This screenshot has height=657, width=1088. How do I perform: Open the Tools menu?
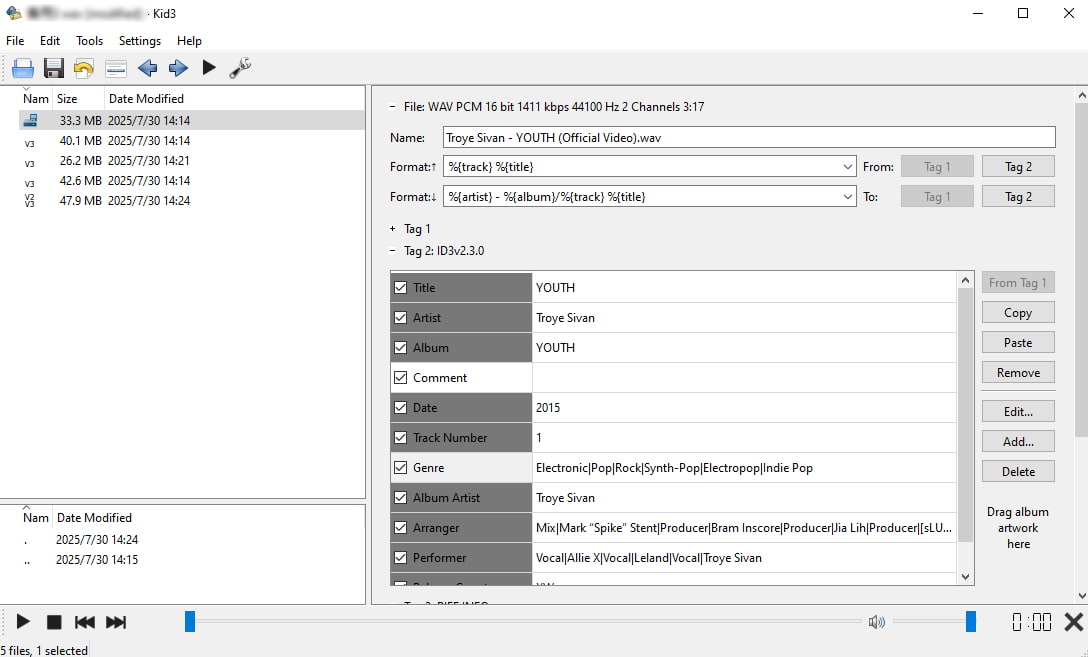(x=90, y=41)
